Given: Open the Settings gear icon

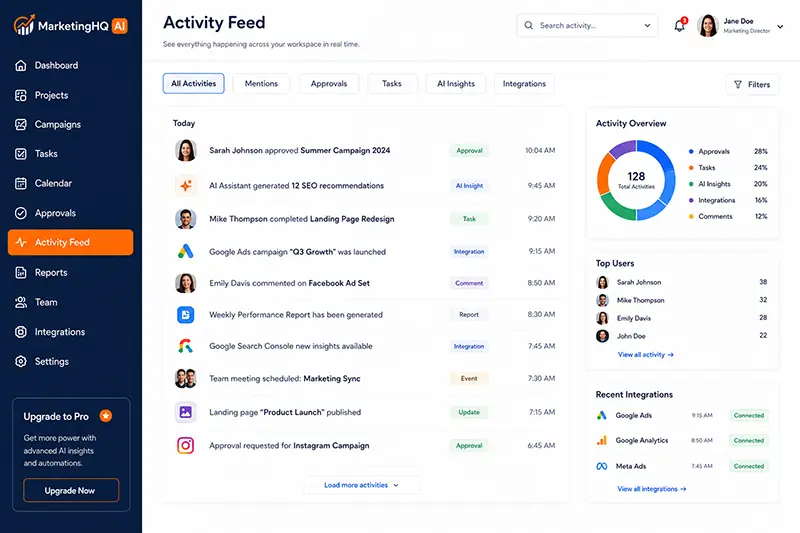Looking at the screenshot, I should click(20, 362).
